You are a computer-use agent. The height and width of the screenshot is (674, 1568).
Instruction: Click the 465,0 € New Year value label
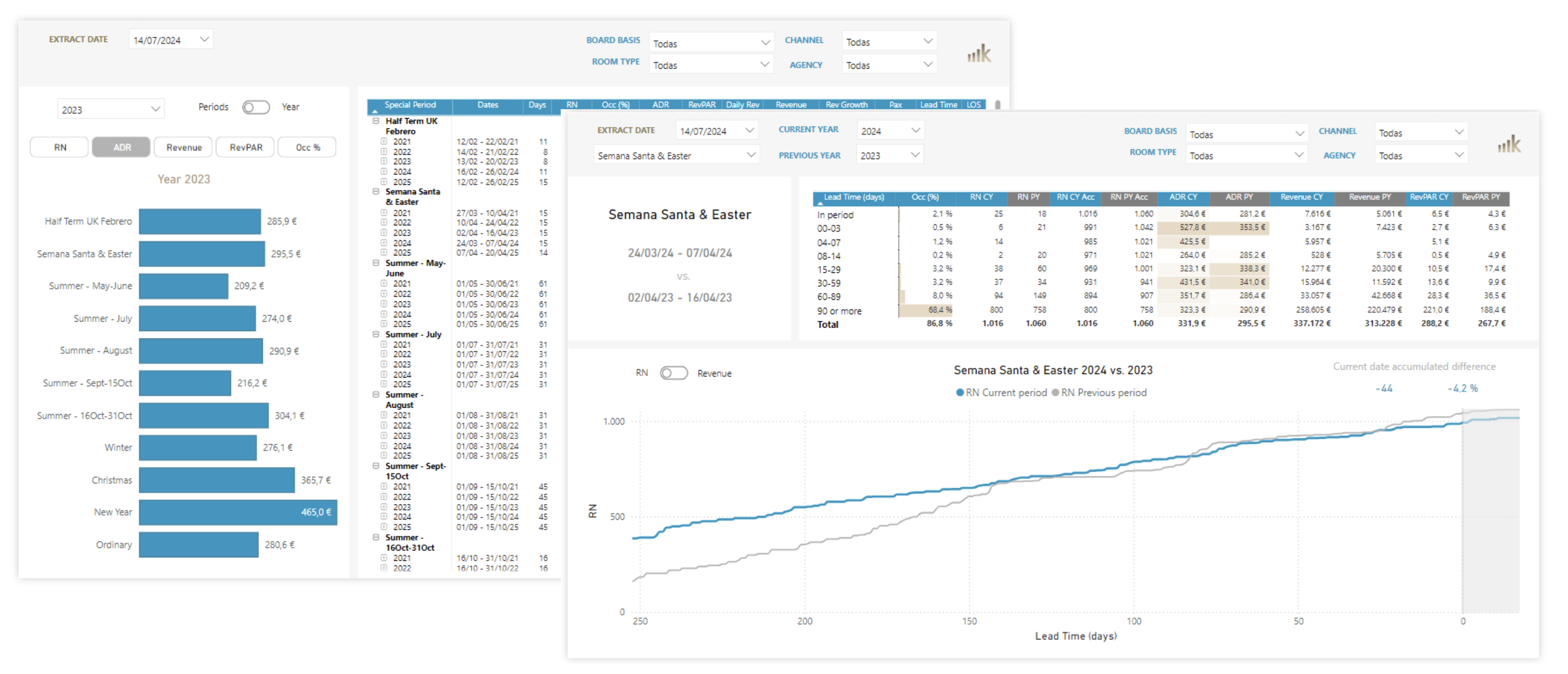[x=316, y=512]
